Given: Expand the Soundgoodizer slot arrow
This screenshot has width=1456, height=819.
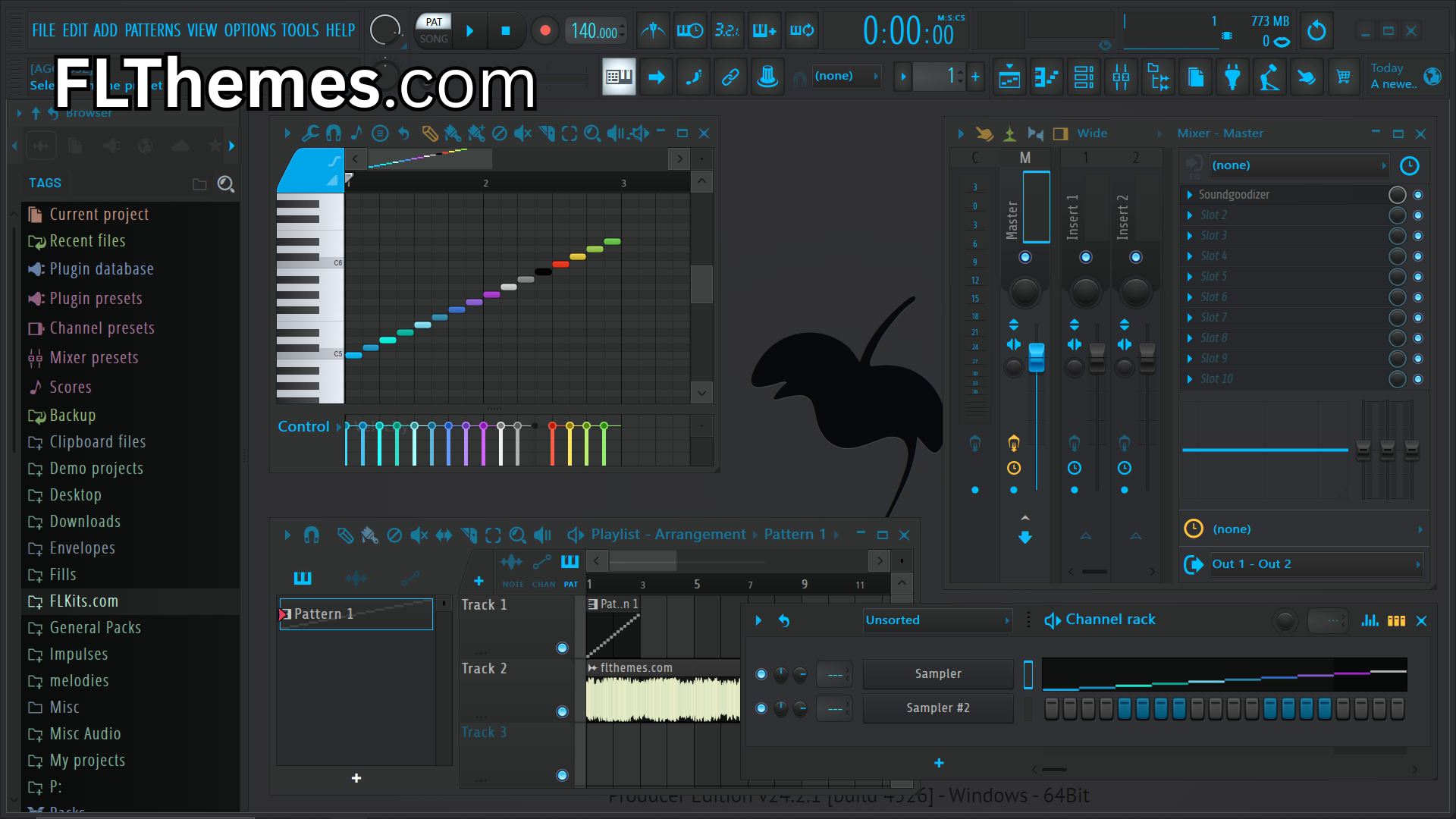Looking at the screenshot, I should point(1190,195).
